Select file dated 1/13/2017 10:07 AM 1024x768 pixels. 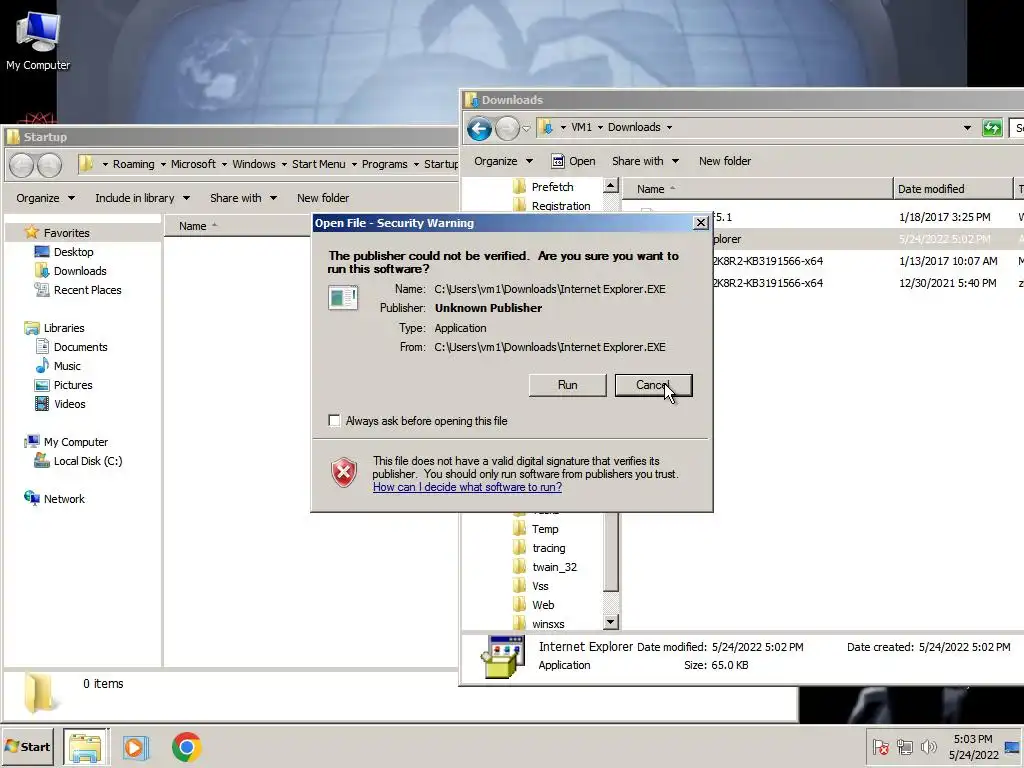(x=823, y=261)
